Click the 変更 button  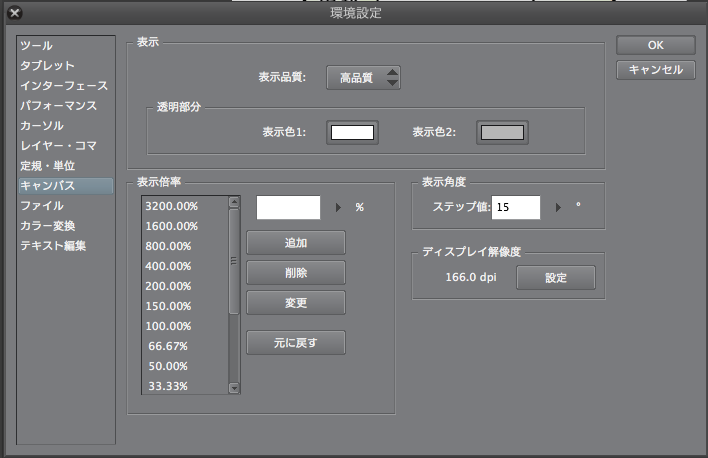pos(296,303)
